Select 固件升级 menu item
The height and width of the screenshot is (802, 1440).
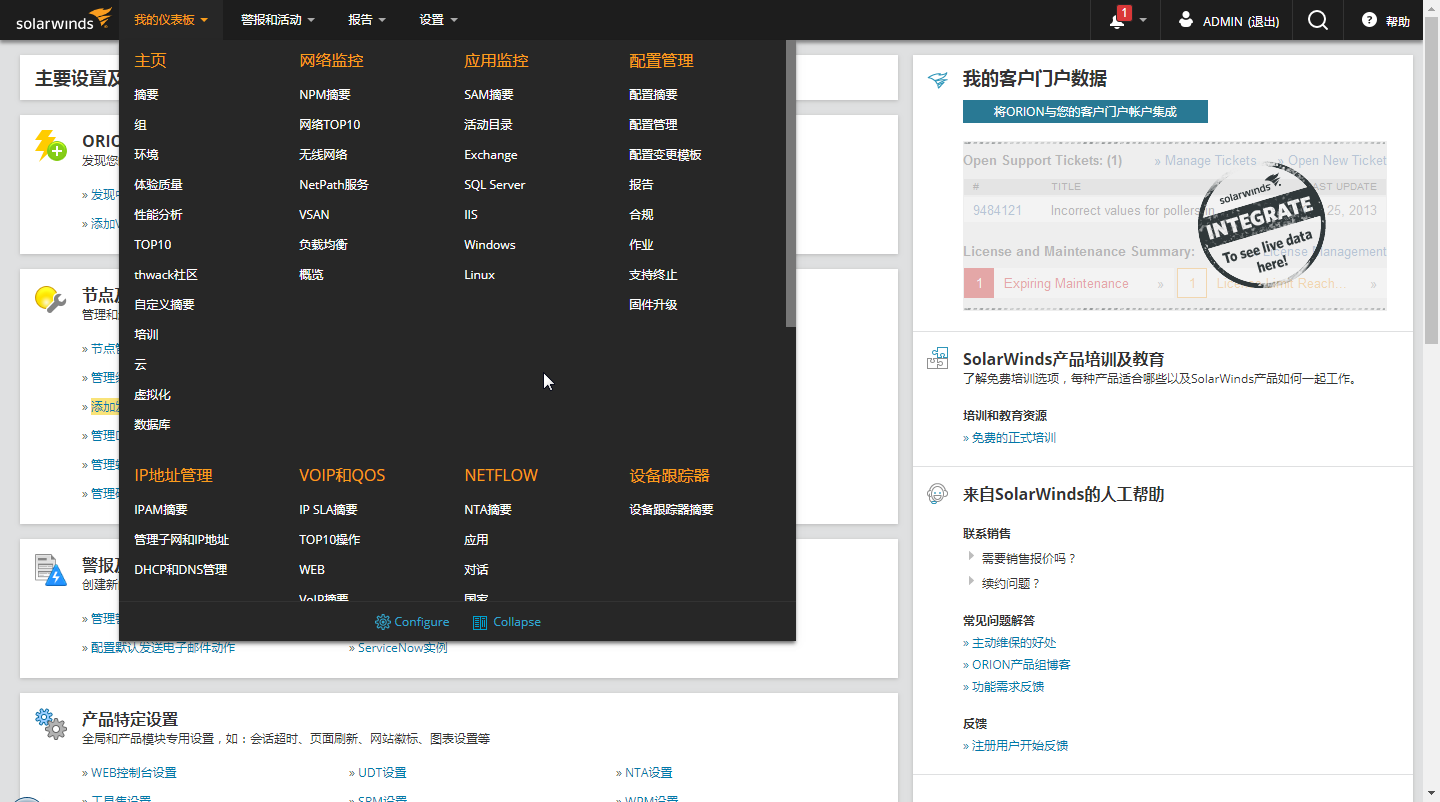pos(653,305)
